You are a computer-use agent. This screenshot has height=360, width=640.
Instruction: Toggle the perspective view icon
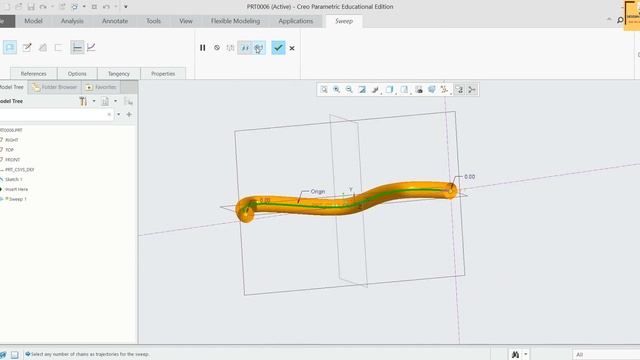[432, 90]
